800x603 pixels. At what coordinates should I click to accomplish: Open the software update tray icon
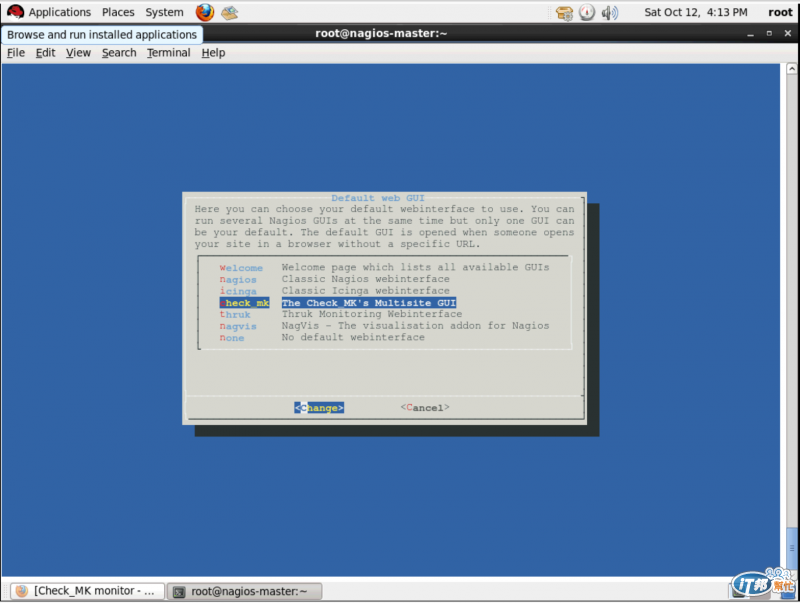click(564, 12)
